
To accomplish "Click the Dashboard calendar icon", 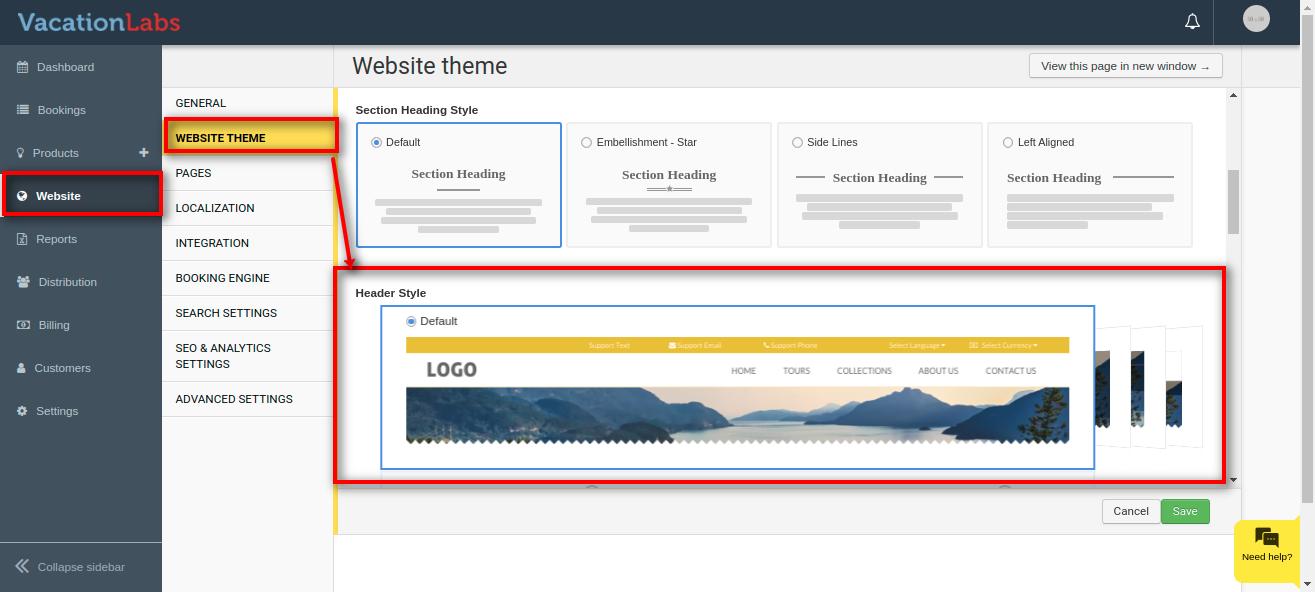I will (x=23, y=67).
